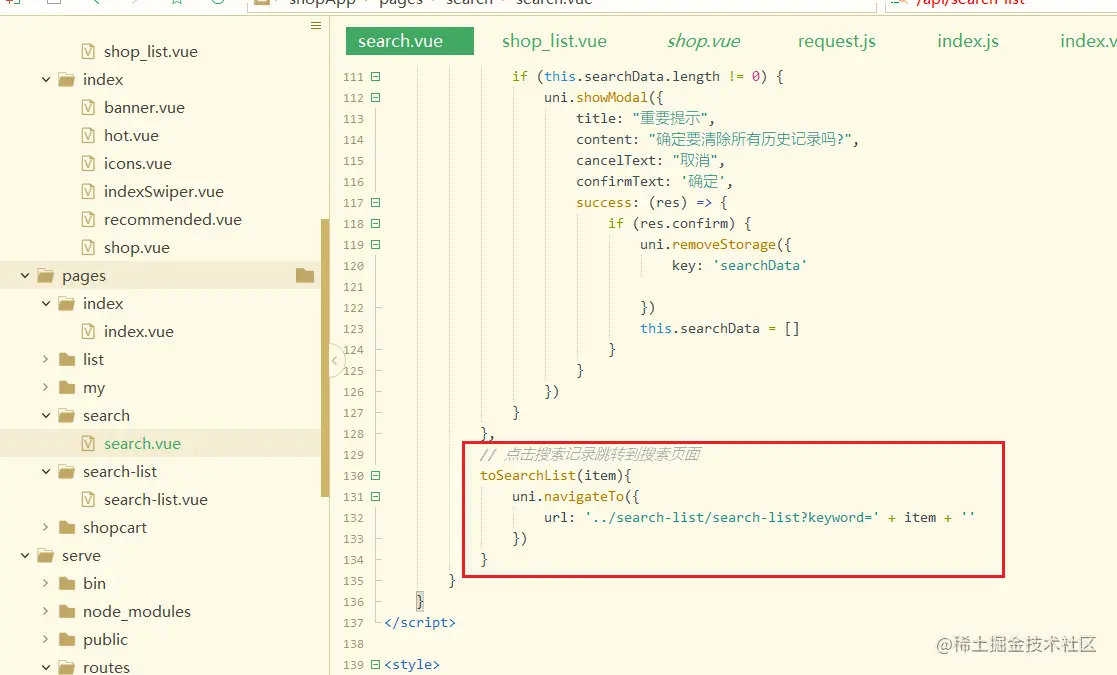Collapse the routes folder chevron
This screenshot has height=675, width=1117.
tap(46, 667)
